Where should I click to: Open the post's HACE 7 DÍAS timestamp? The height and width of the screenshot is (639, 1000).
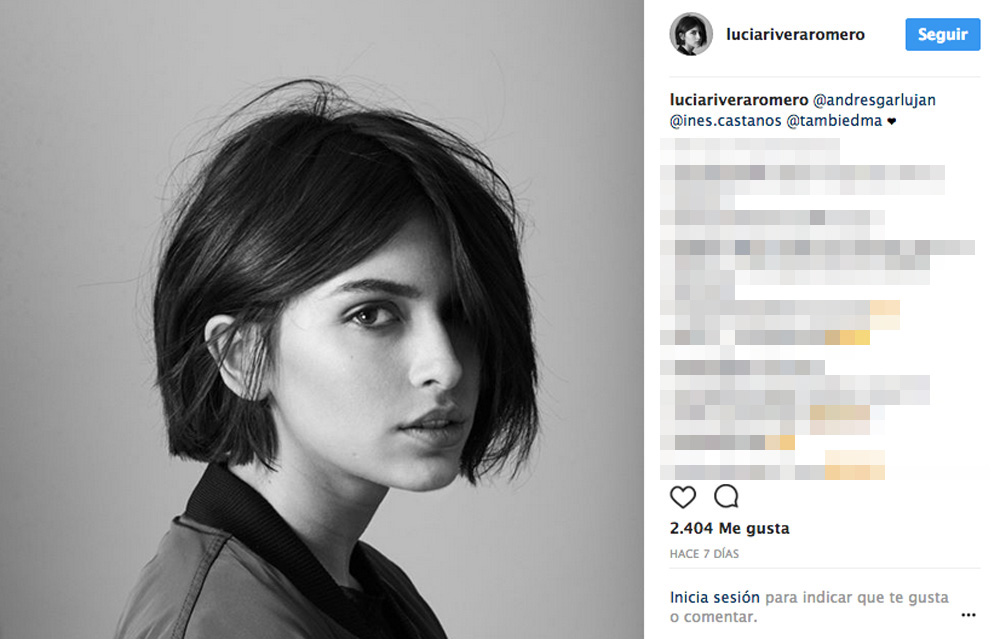click(704, 554)
